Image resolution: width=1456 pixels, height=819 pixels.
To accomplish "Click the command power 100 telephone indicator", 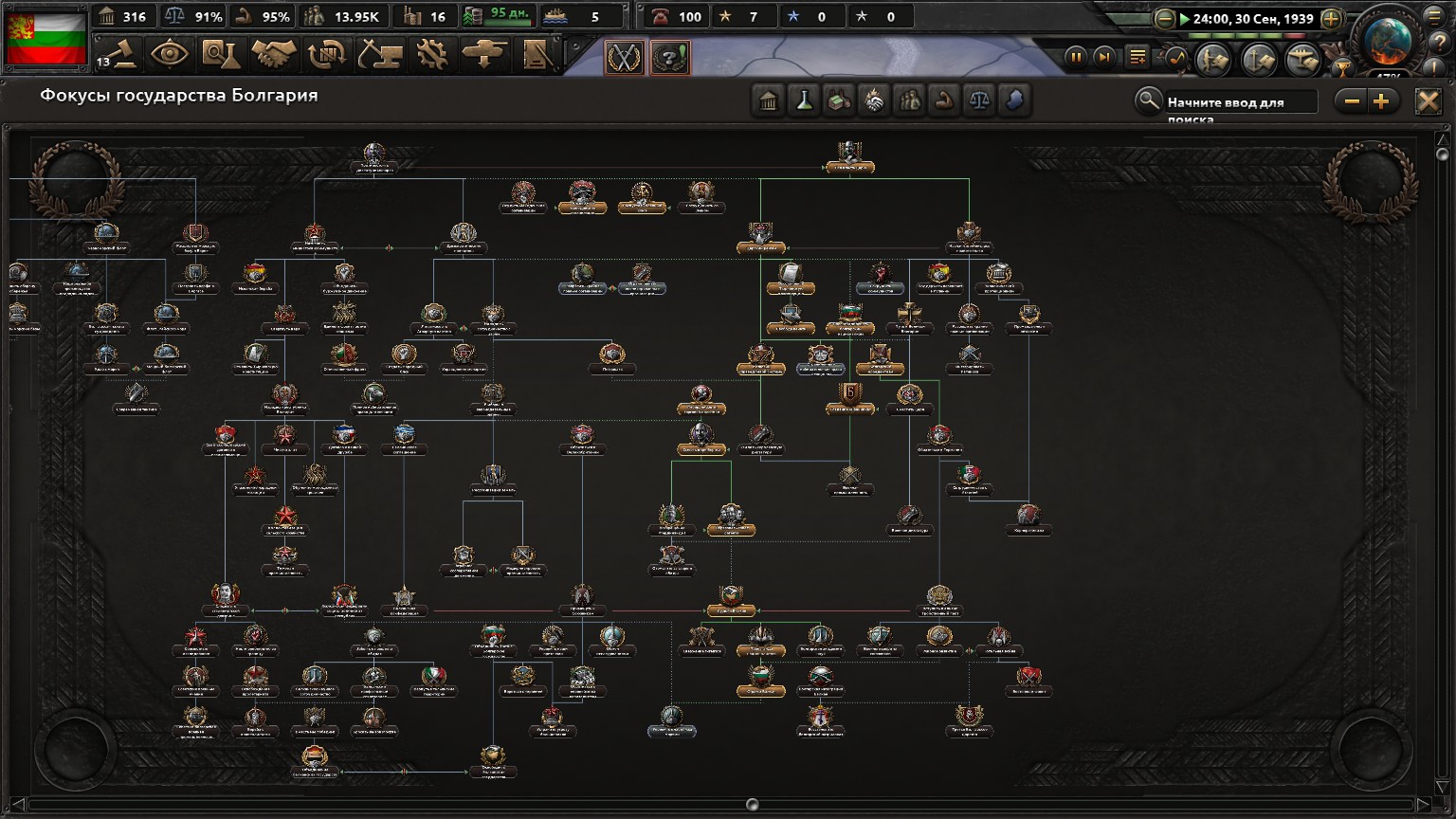I will (x=676, y=16).
